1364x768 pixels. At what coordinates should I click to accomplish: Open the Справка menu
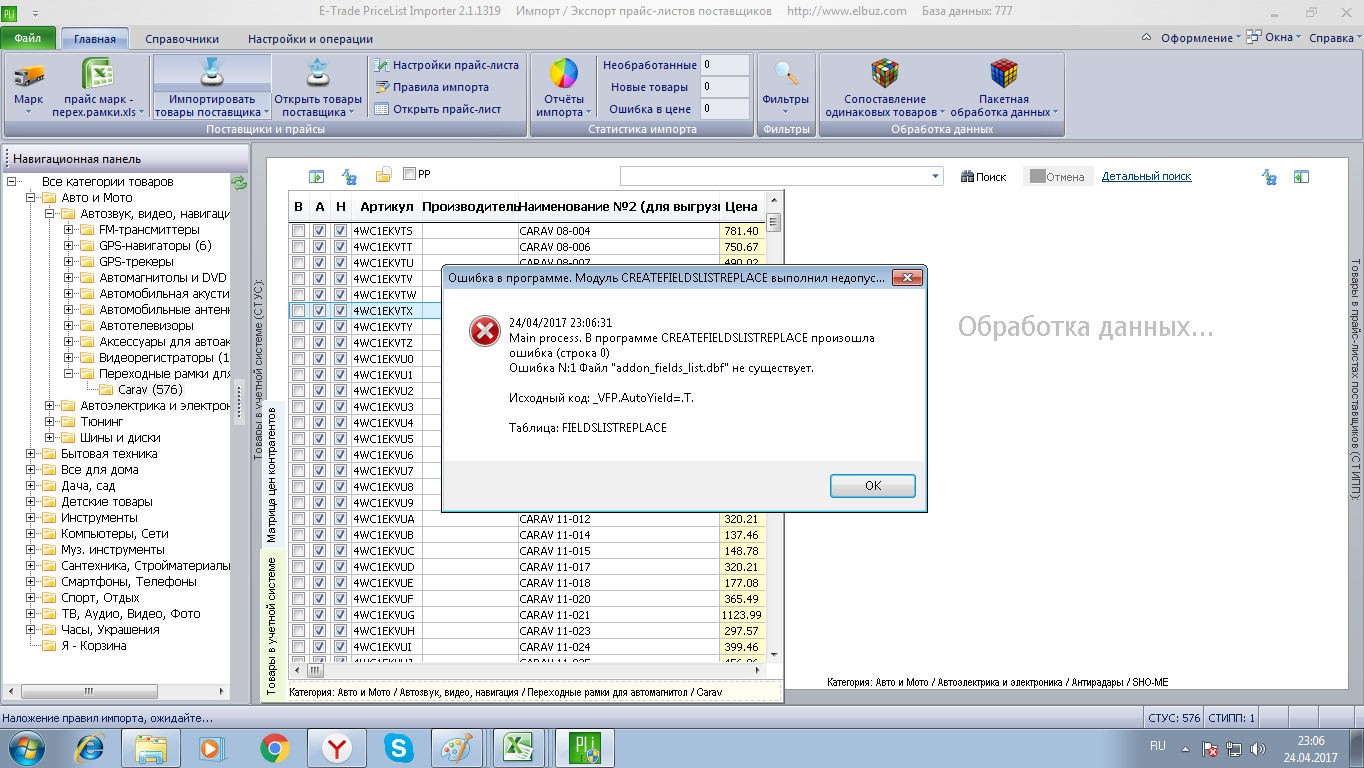coord(1335,38)
